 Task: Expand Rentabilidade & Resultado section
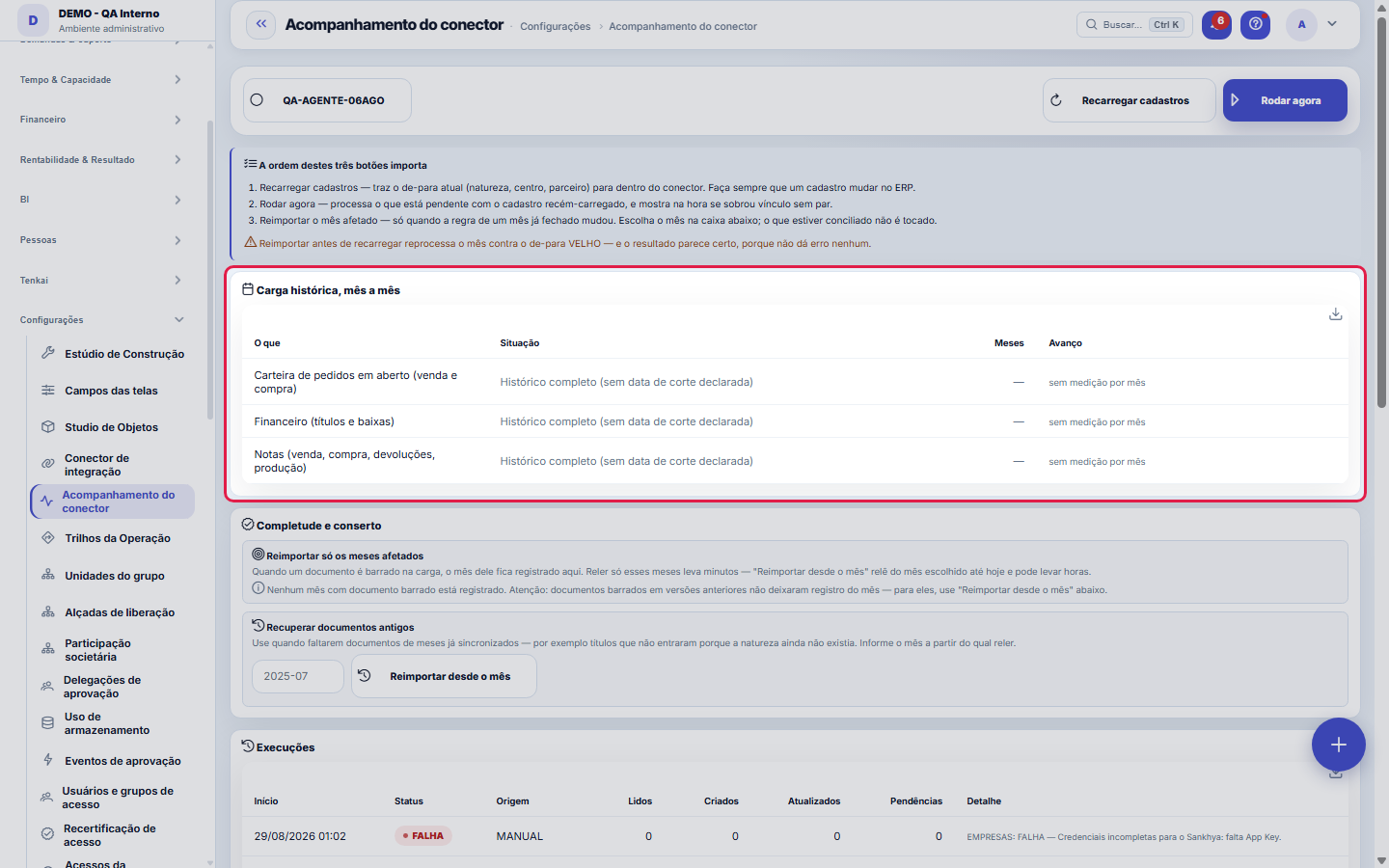coord(101,160)
